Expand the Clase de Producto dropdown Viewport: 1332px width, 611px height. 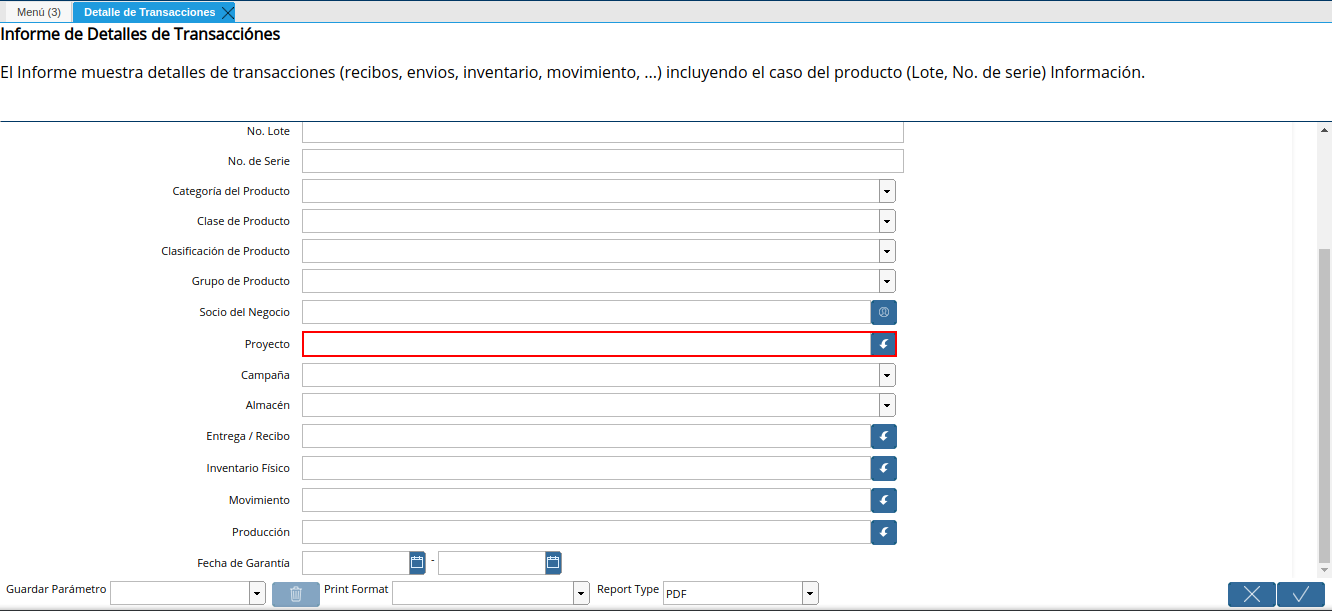887,221
